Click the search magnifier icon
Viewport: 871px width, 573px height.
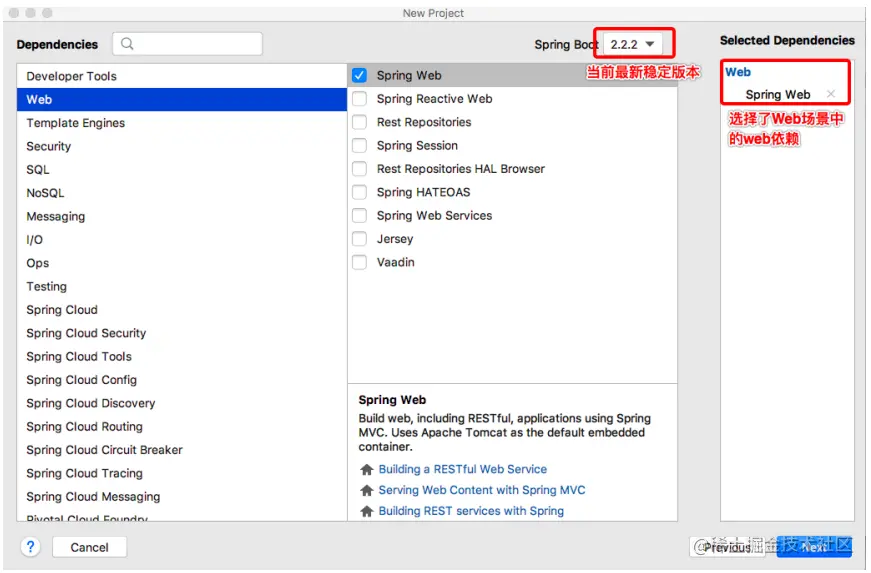point(127,44)
